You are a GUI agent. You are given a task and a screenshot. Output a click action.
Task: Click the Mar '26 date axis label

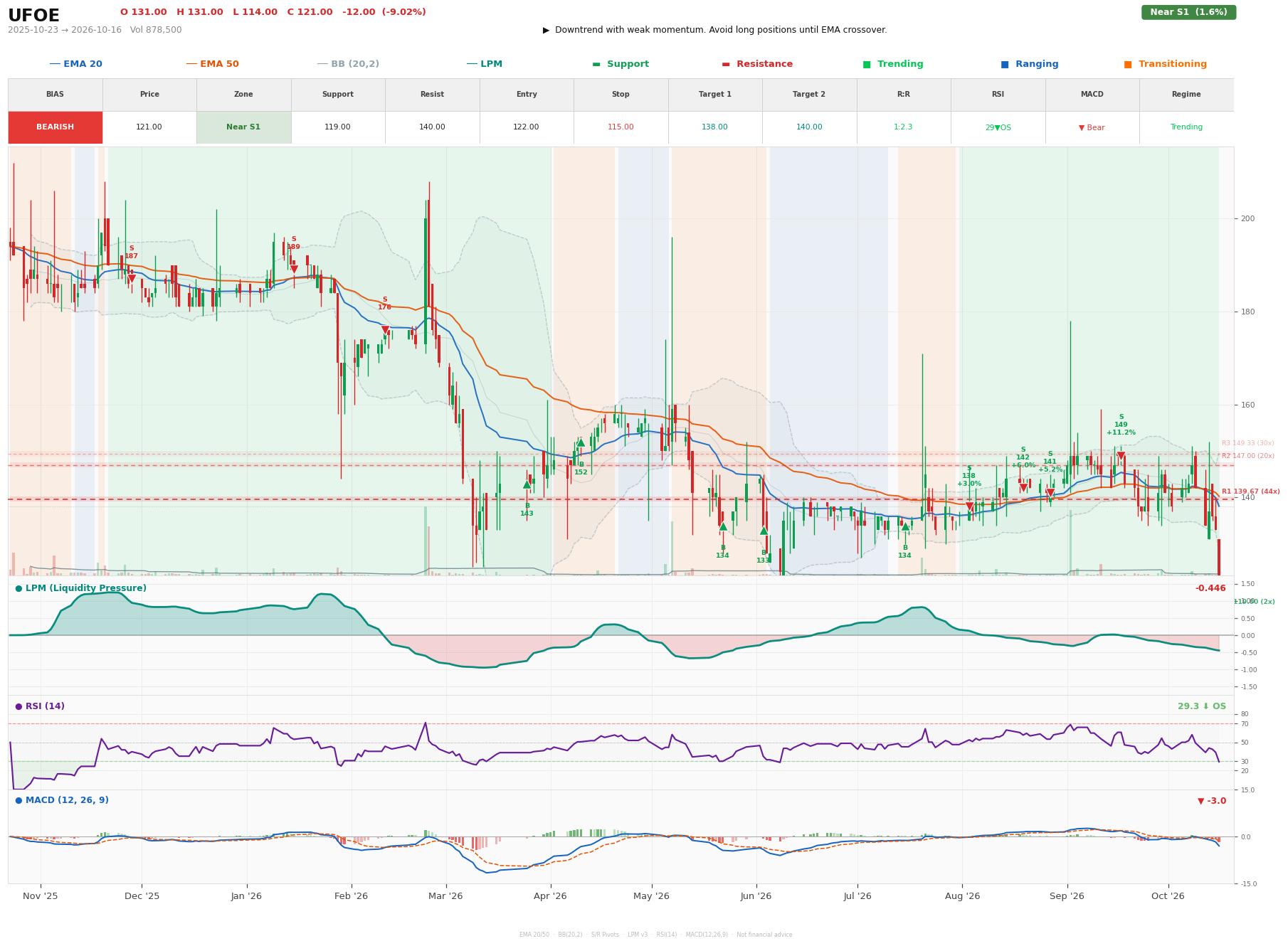(445, 896)
